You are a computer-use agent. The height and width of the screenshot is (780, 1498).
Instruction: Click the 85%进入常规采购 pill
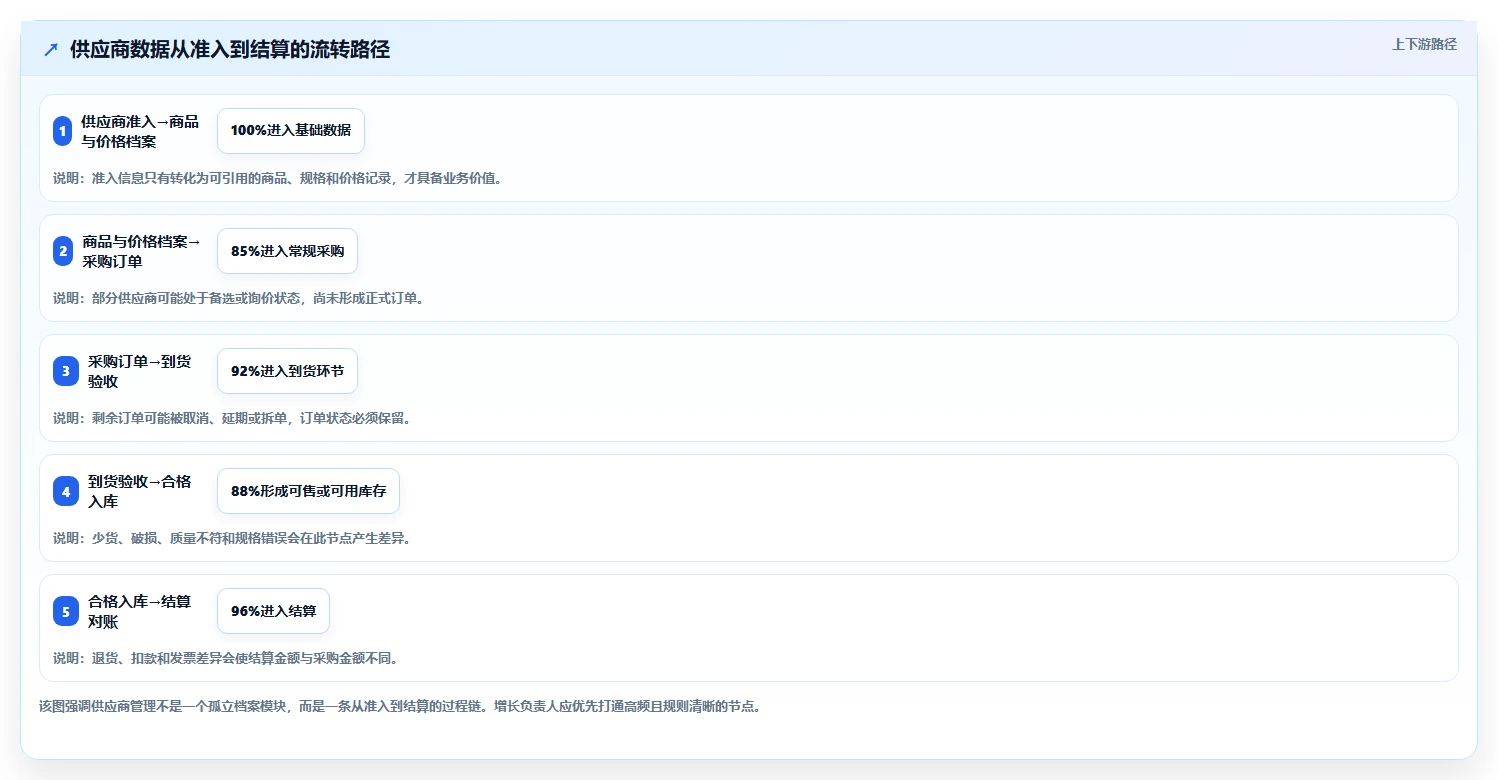pos(287,251)
